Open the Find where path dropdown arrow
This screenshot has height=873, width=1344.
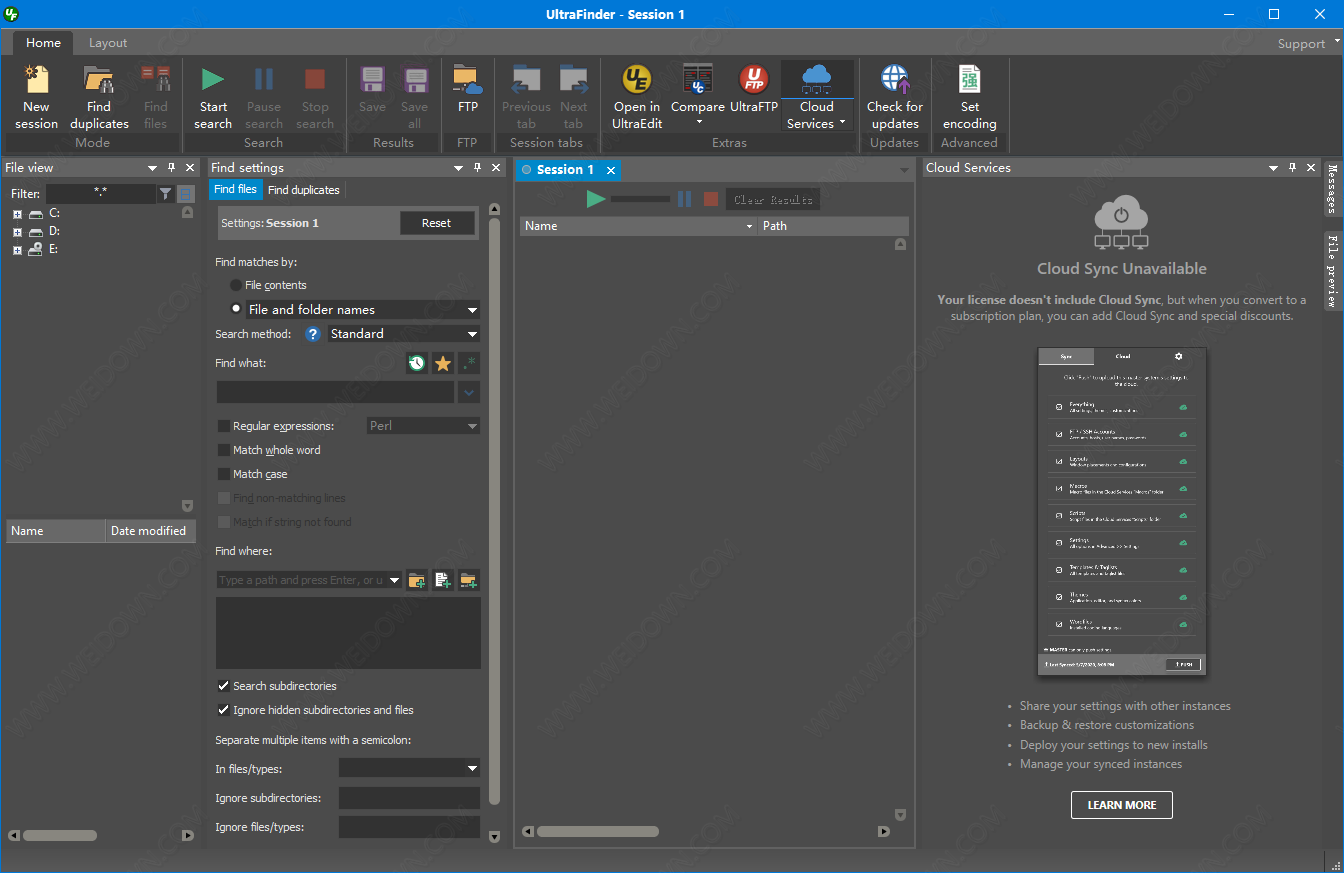pos(394,580)
